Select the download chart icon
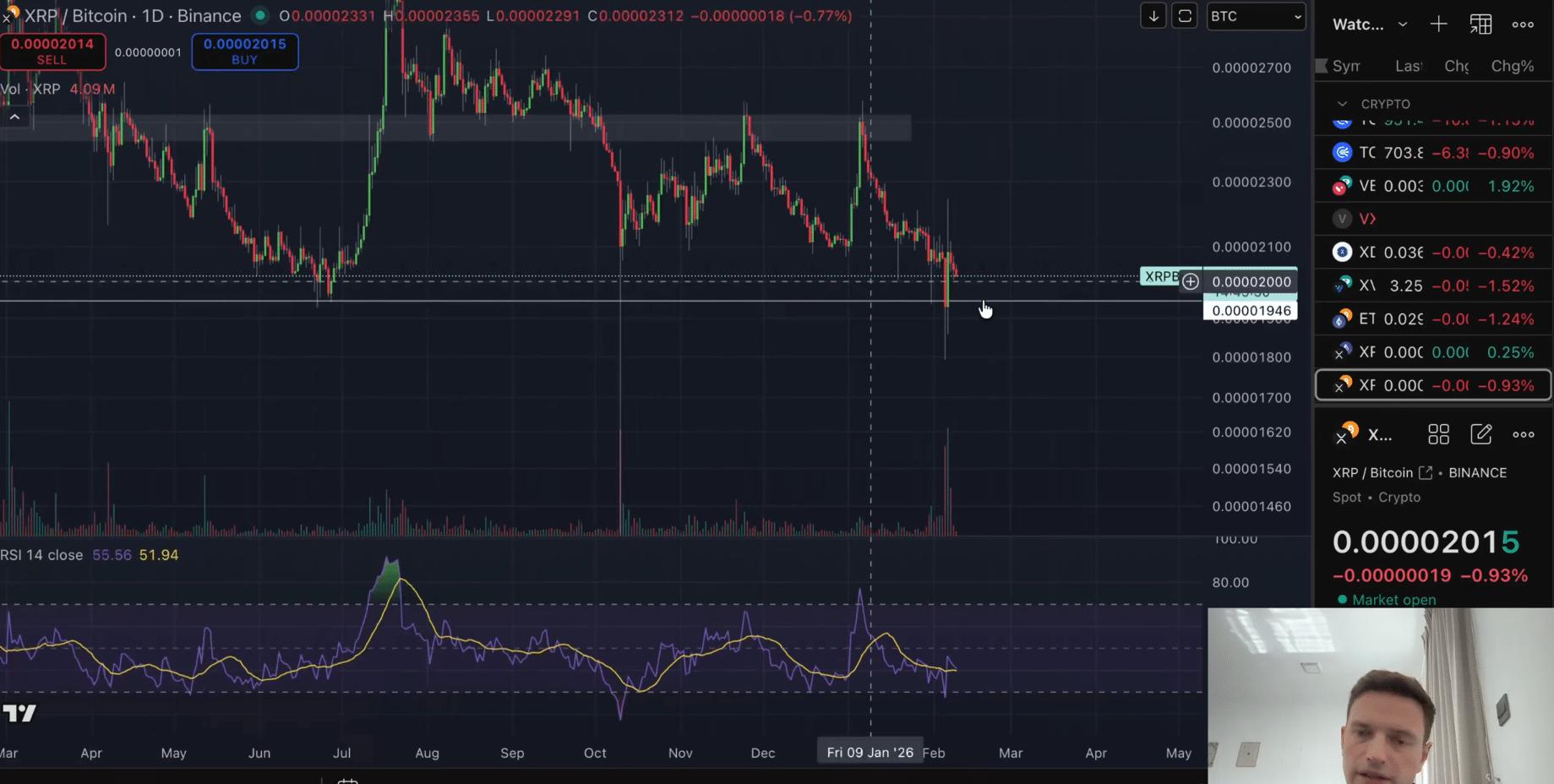The height and width of the screenshot is (784, 1554). tap(1153, 15)
